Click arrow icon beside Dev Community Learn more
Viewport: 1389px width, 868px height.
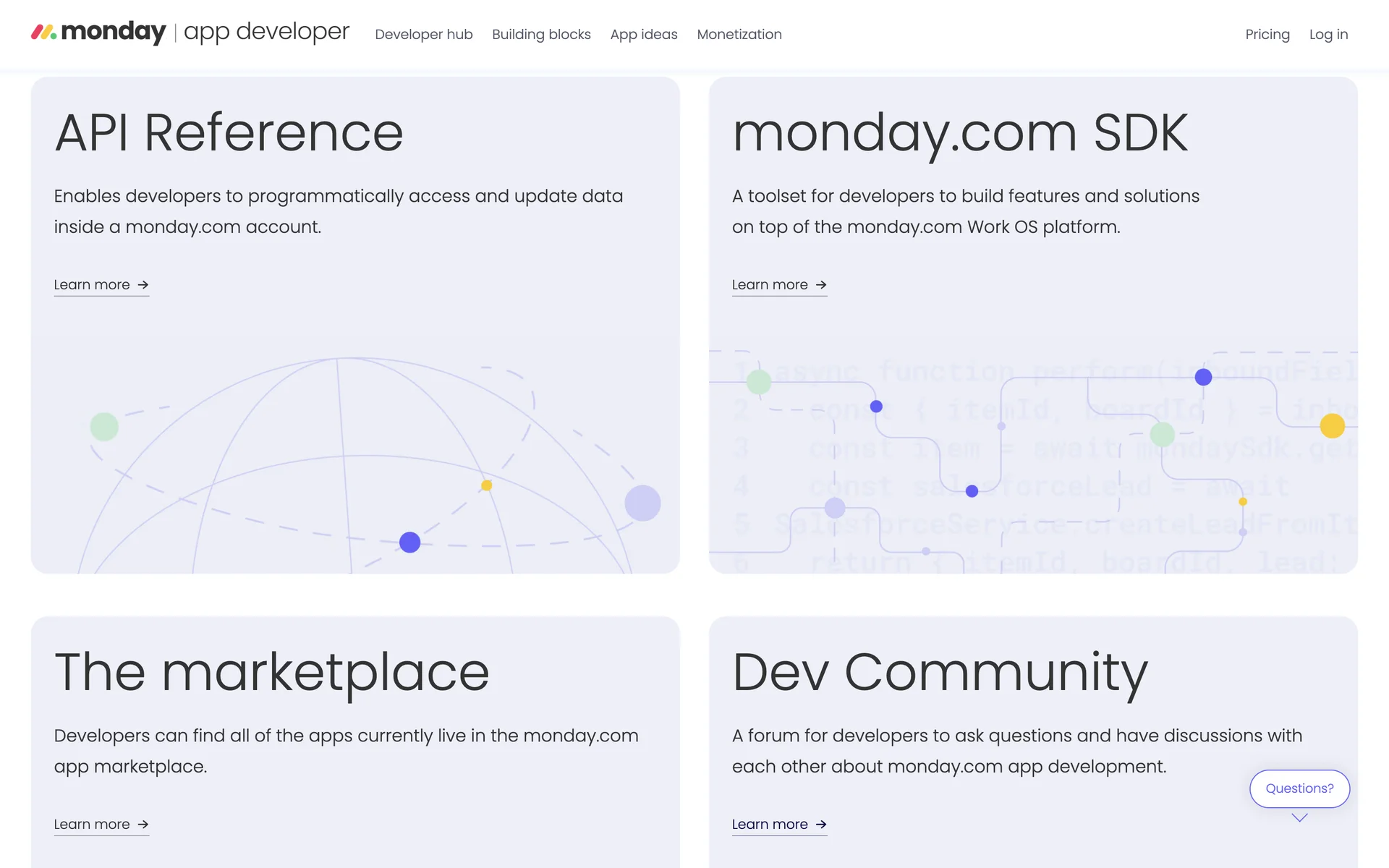click(x=821, y=824)
